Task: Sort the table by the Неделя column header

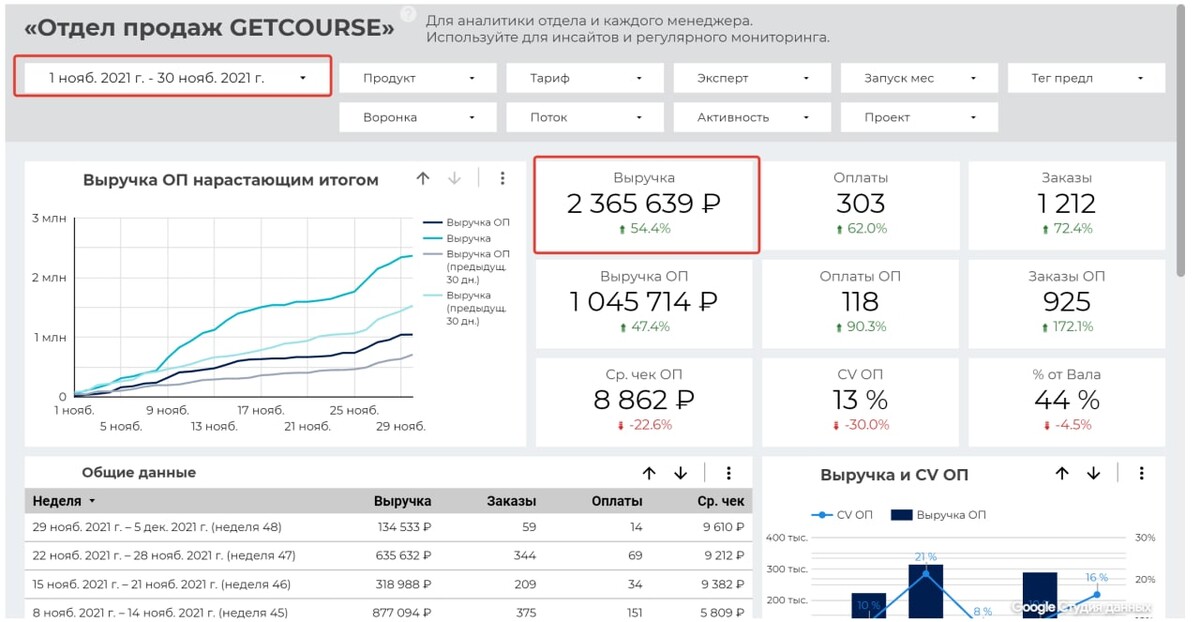Action: 64,501
